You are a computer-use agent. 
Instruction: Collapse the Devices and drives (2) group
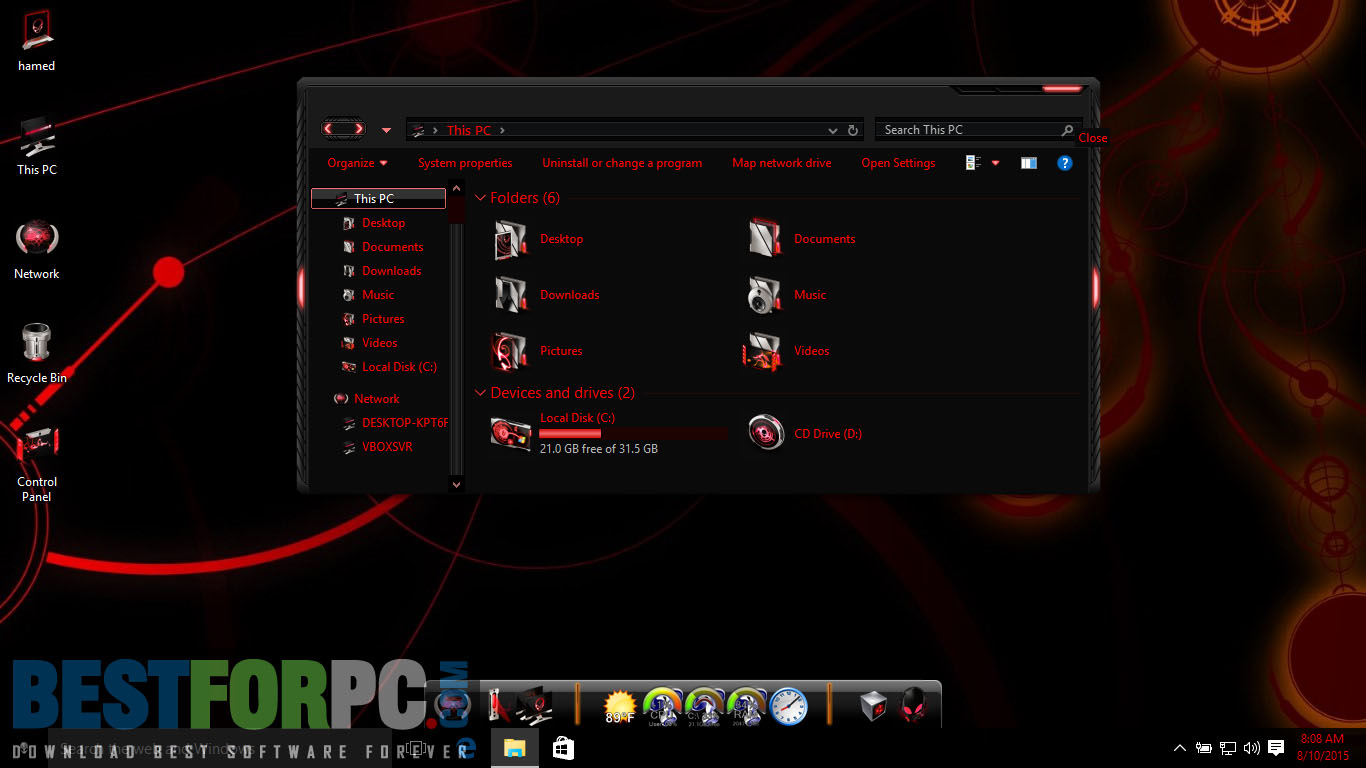481,393
